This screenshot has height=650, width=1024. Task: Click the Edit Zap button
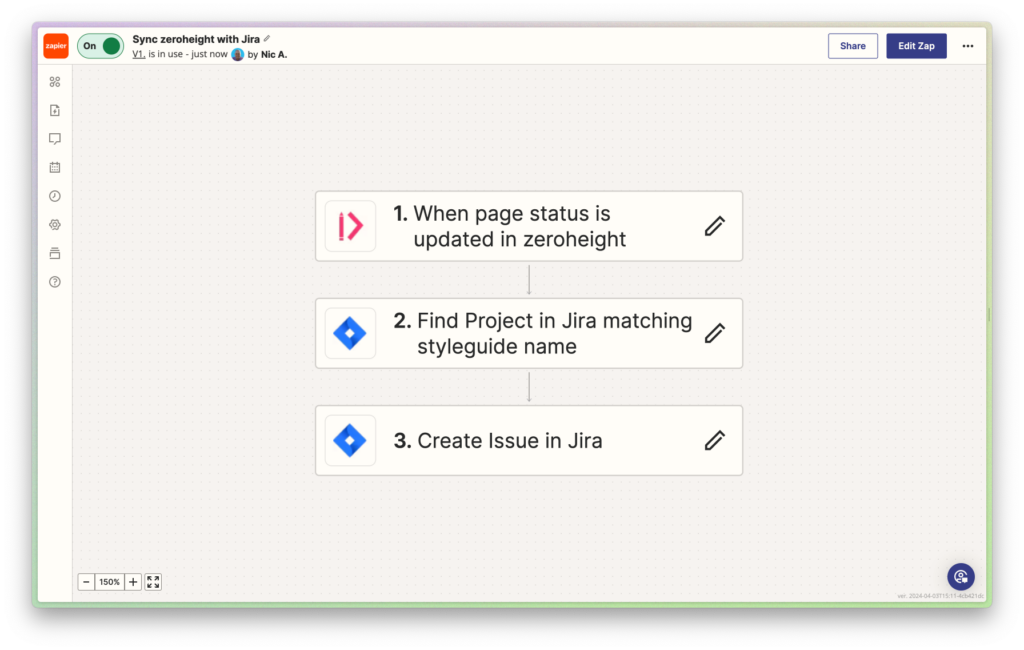tap(916, 46)
